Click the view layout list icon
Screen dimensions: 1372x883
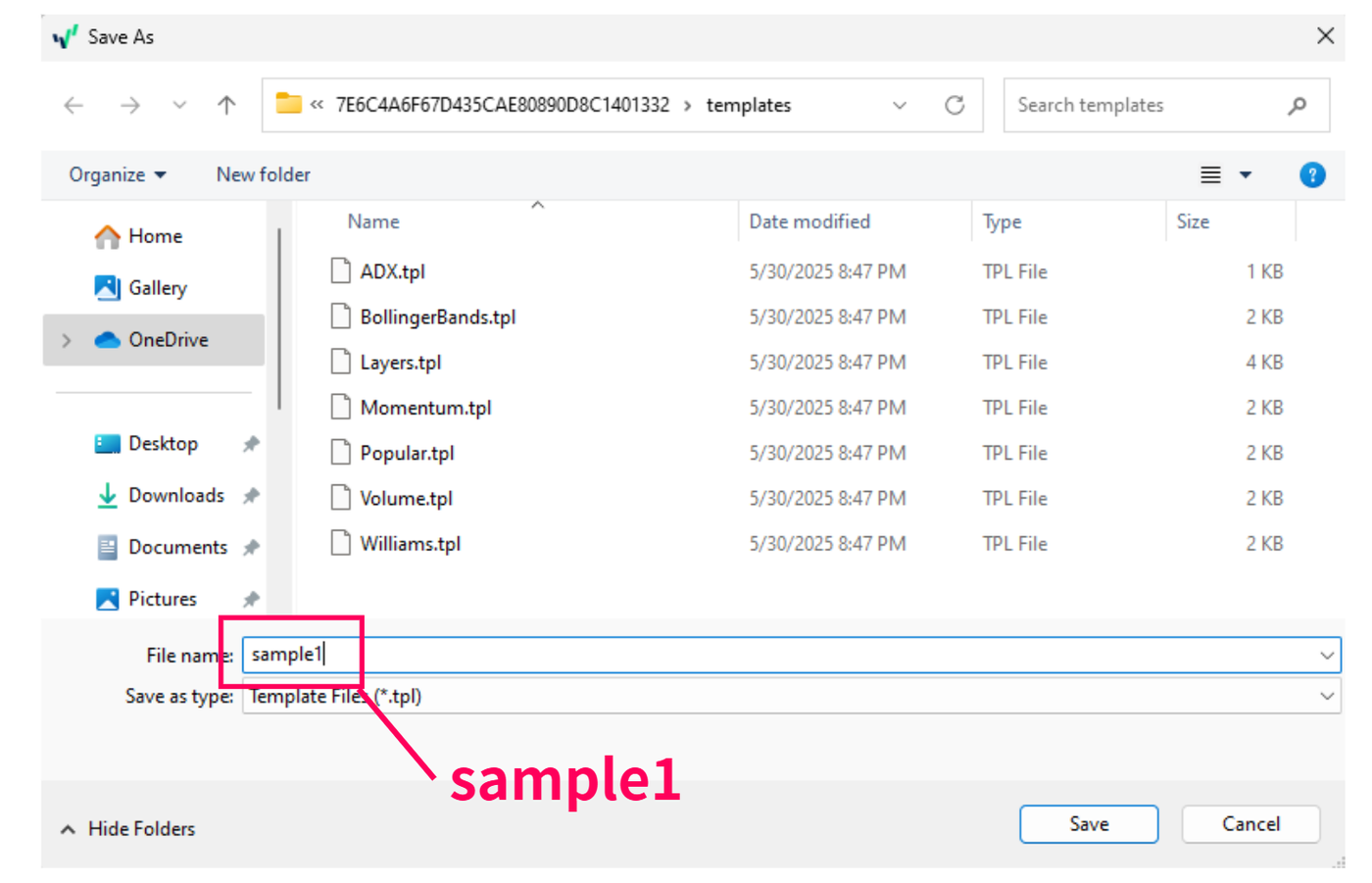[x=1210, y=175]
